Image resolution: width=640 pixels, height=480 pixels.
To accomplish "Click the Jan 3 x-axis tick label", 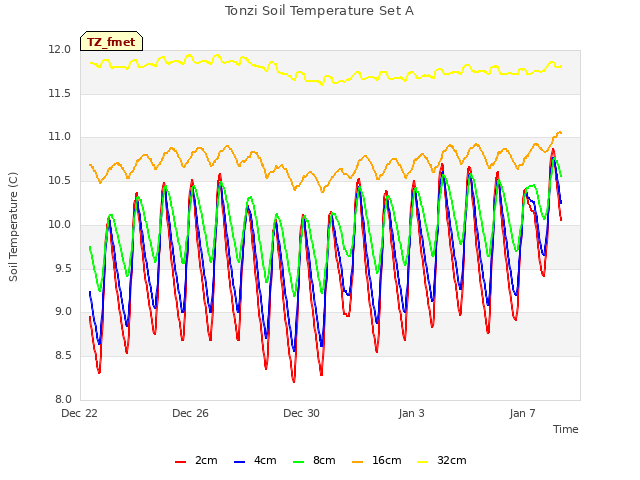I will [411, 413].
